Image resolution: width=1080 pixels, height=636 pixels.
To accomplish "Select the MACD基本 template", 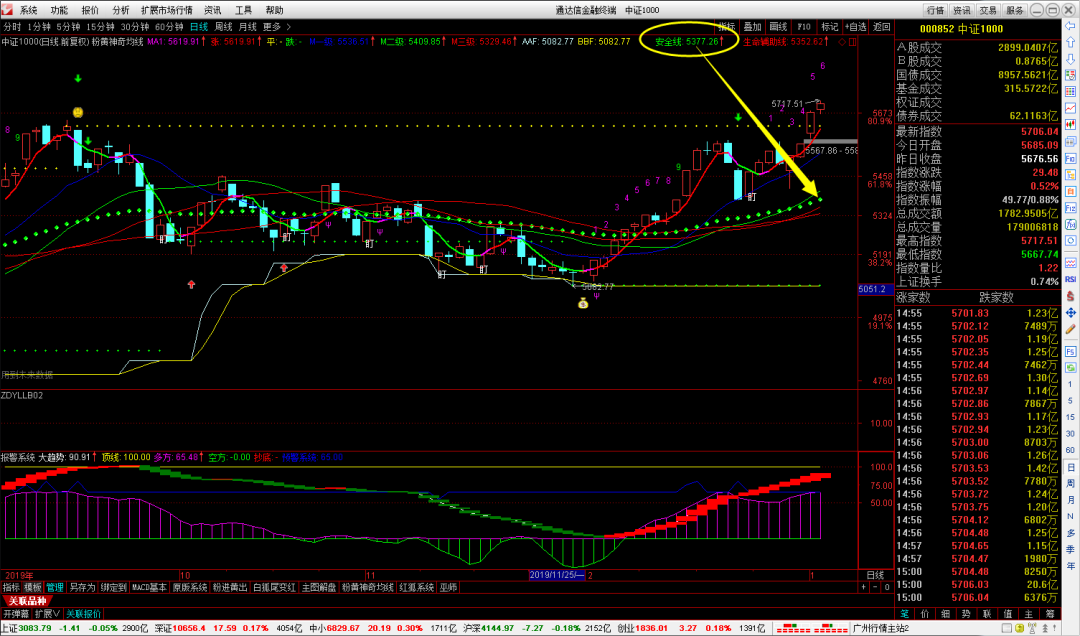I will coord(149,588).
